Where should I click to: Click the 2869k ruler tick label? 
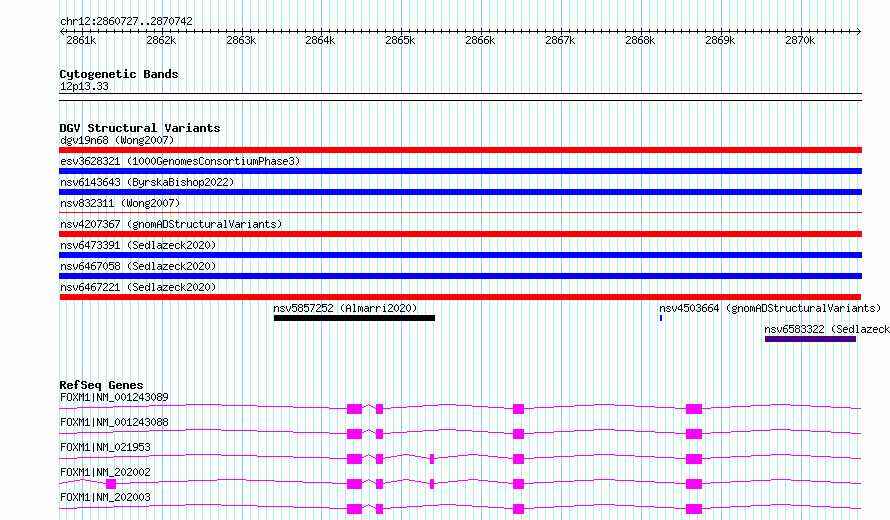click(x=720, y=40)
